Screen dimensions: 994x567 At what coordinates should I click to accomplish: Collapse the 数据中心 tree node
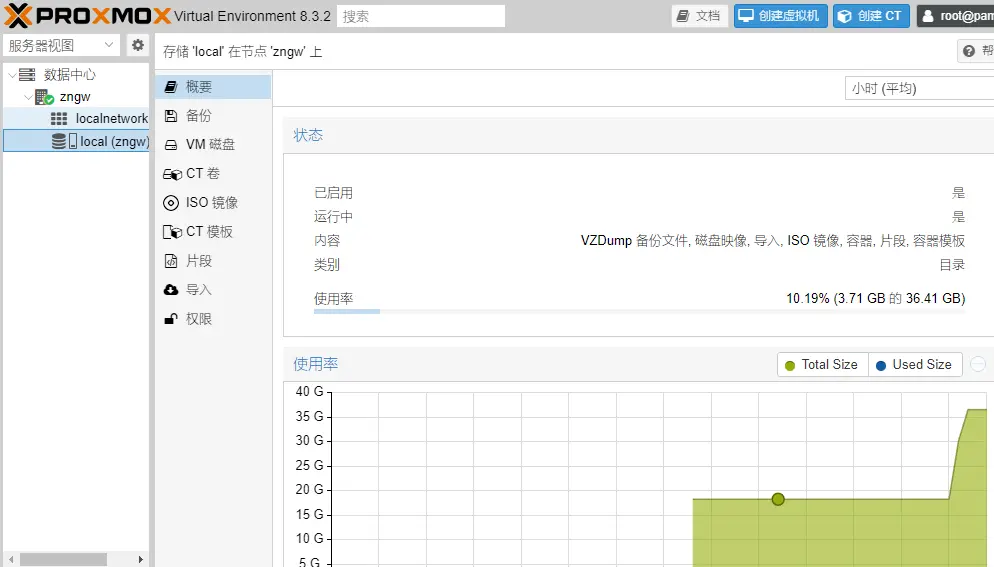point(11,75)
